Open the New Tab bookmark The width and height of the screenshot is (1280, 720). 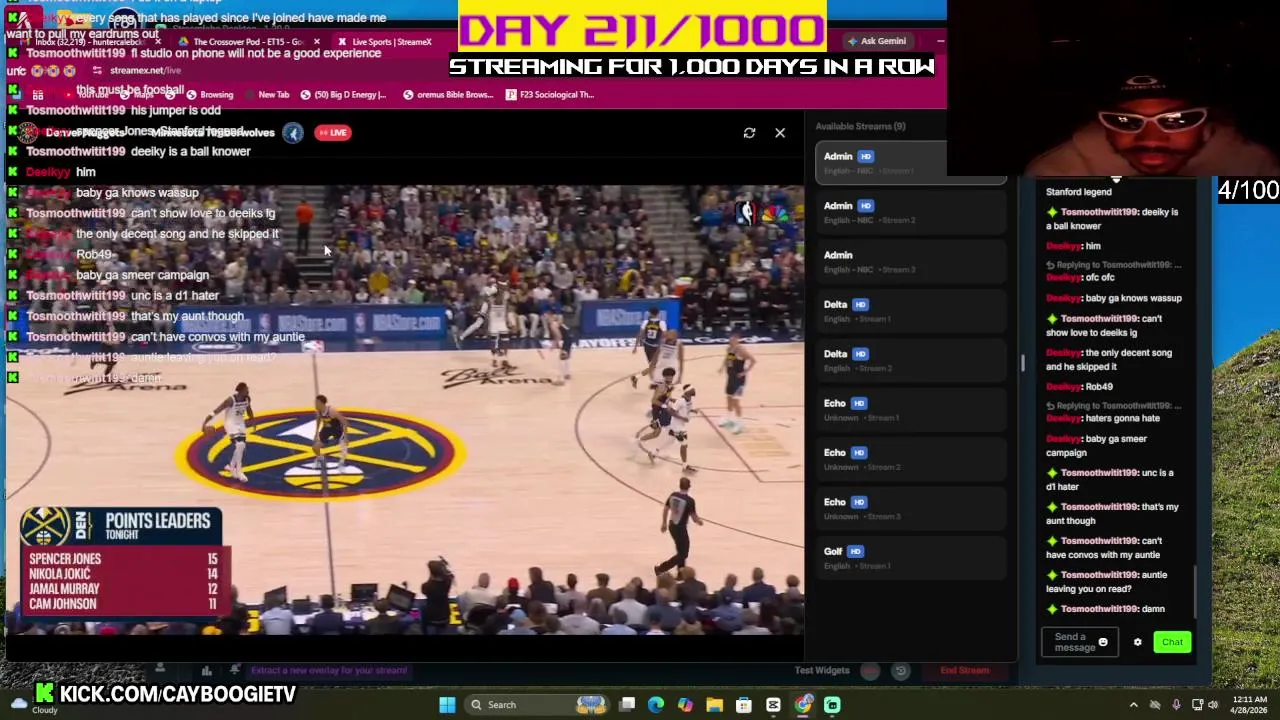tap(267, 95)
